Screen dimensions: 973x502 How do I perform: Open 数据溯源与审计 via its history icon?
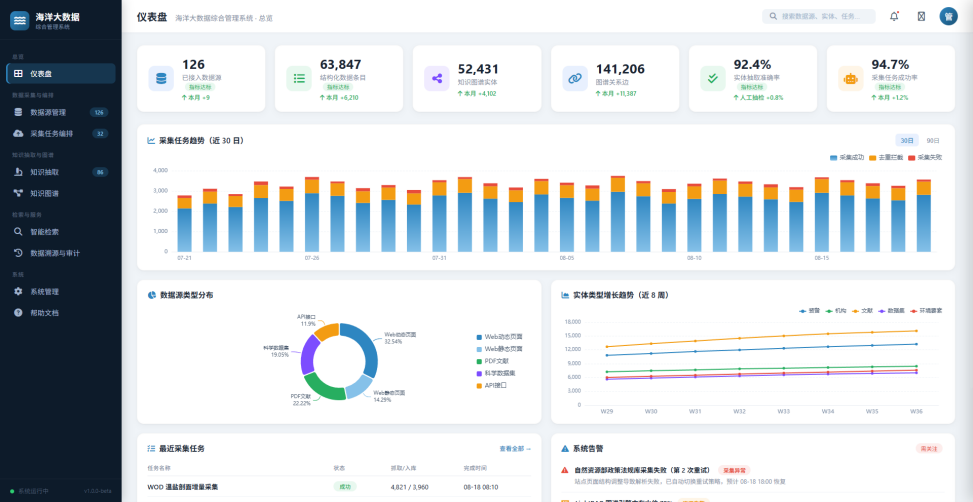pyautogui.click(x=18, y=253)
